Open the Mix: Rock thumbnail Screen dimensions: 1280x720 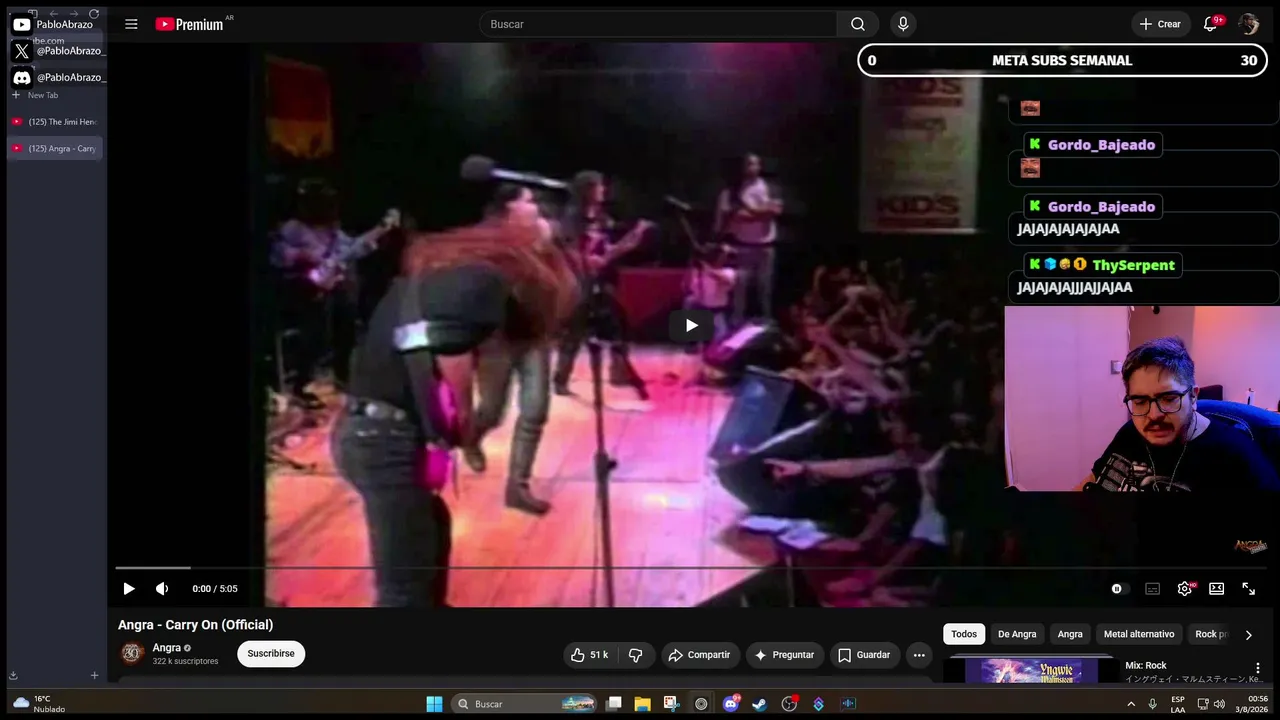(1030, 670)
